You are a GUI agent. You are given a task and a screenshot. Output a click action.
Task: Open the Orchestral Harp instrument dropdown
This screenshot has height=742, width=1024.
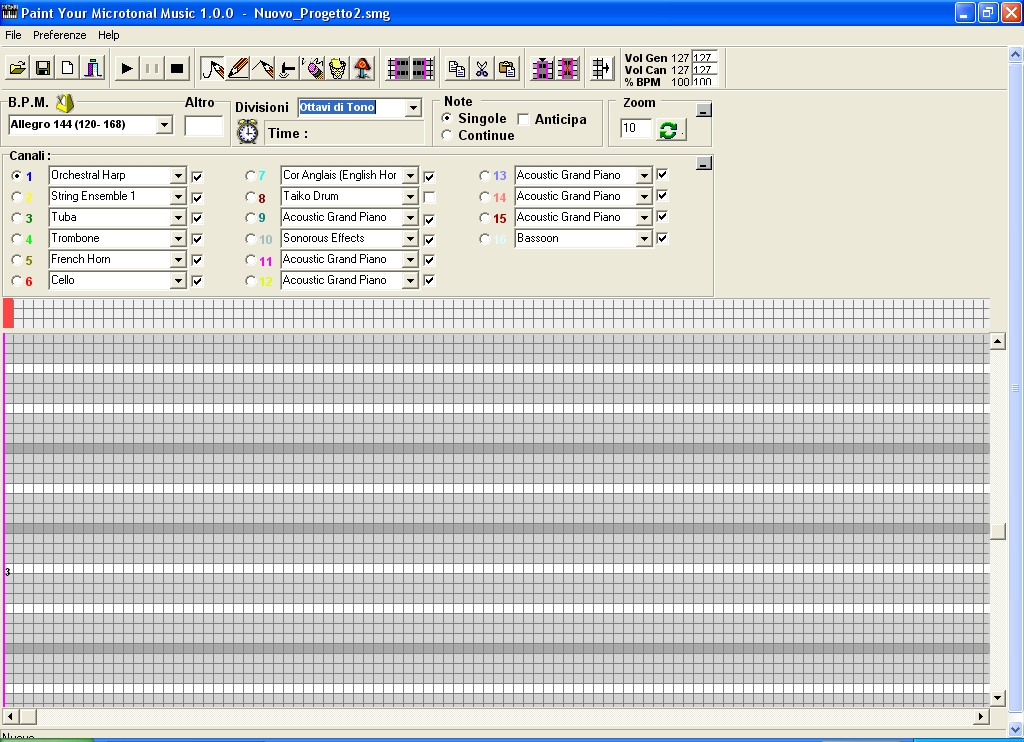pyautogui.click(x=178, y=176)
